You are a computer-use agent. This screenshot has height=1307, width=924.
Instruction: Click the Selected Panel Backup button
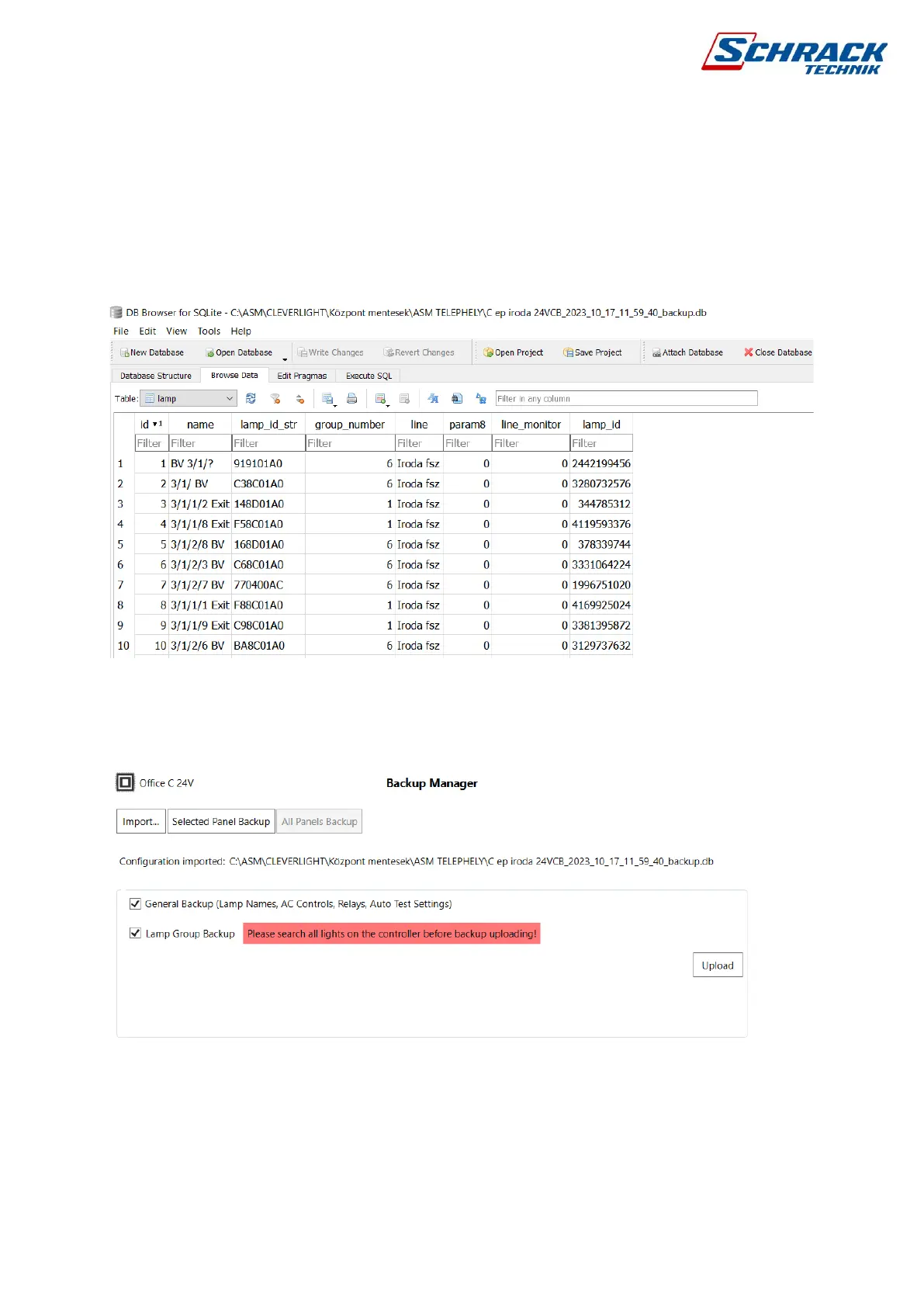tap(221, 821)
